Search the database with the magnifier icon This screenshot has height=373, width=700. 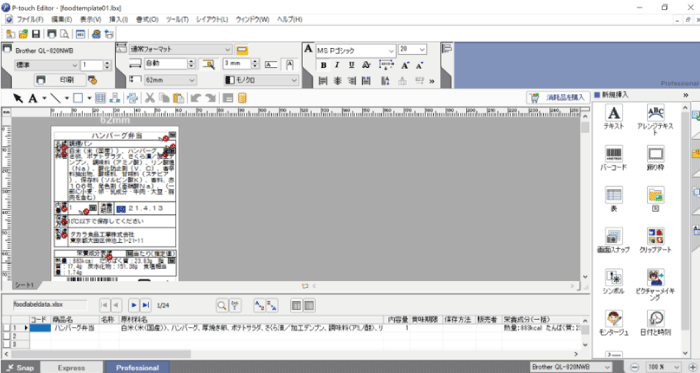[x=221, y=305]
